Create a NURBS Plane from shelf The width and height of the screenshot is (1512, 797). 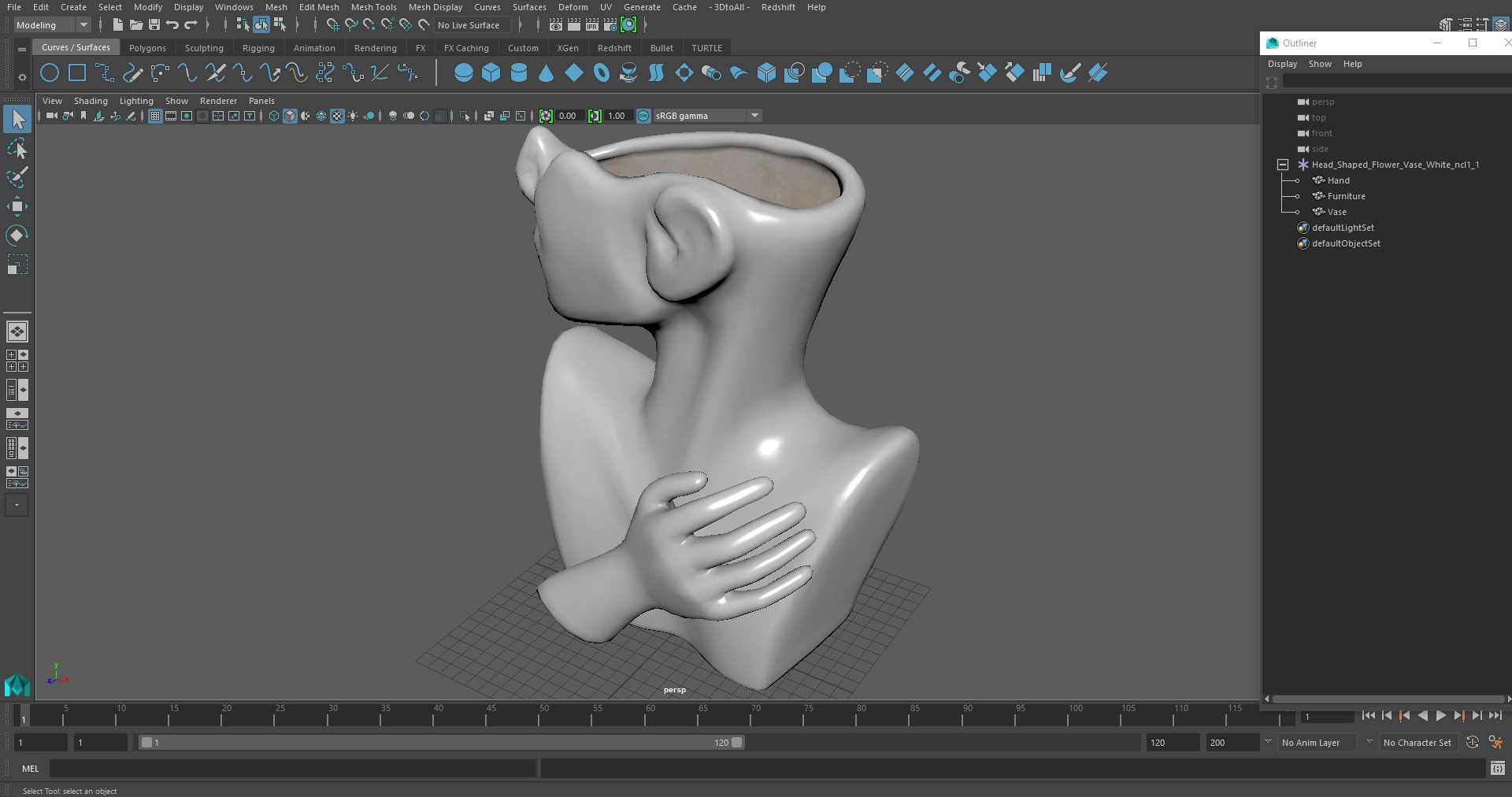574,73
